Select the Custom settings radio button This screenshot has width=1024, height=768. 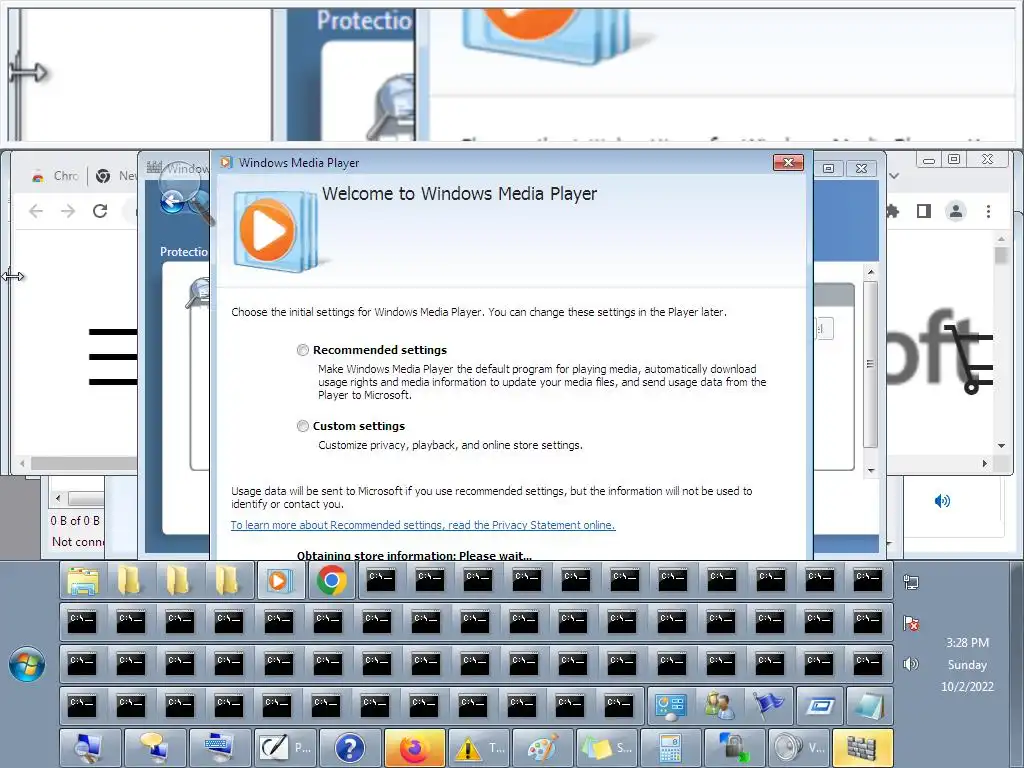(302, 426)
